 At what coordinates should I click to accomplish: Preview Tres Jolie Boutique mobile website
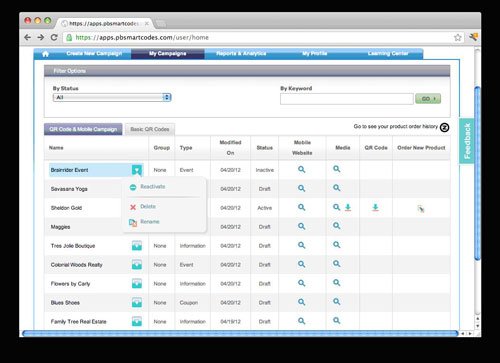click(x=302, y=245)
